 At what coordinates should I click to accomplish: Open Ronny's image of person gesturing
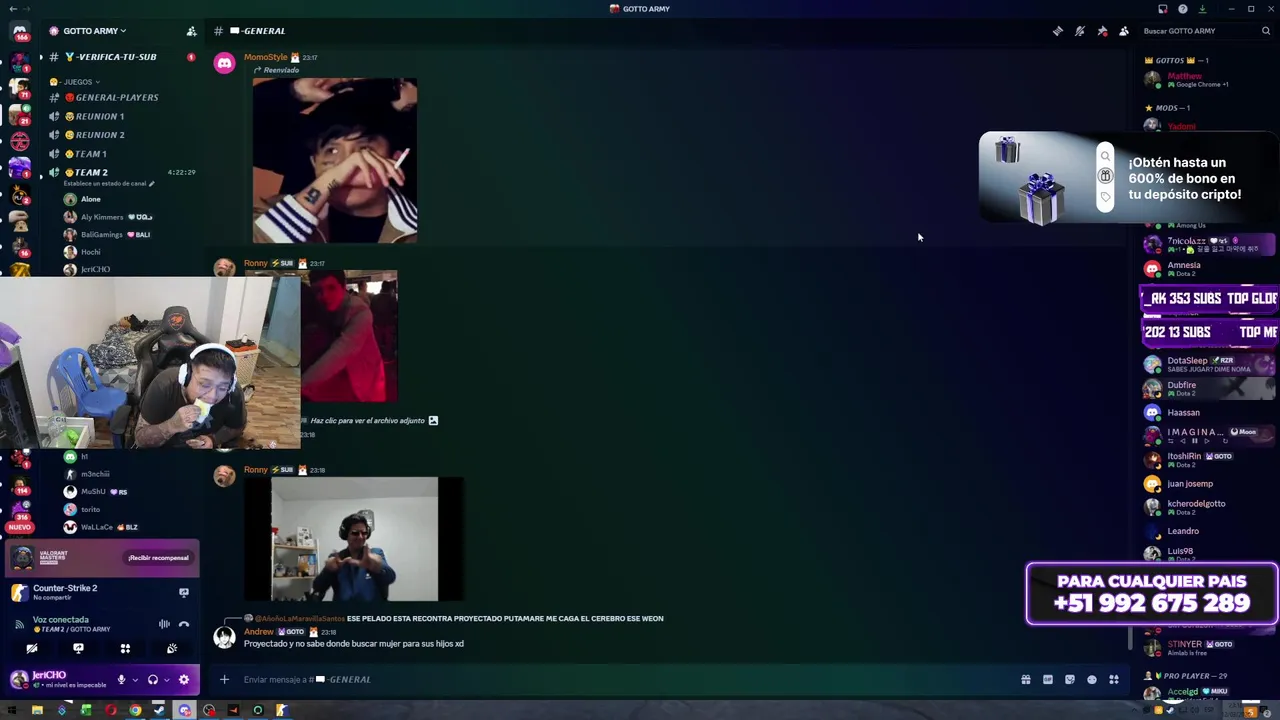tap(354, 539)
